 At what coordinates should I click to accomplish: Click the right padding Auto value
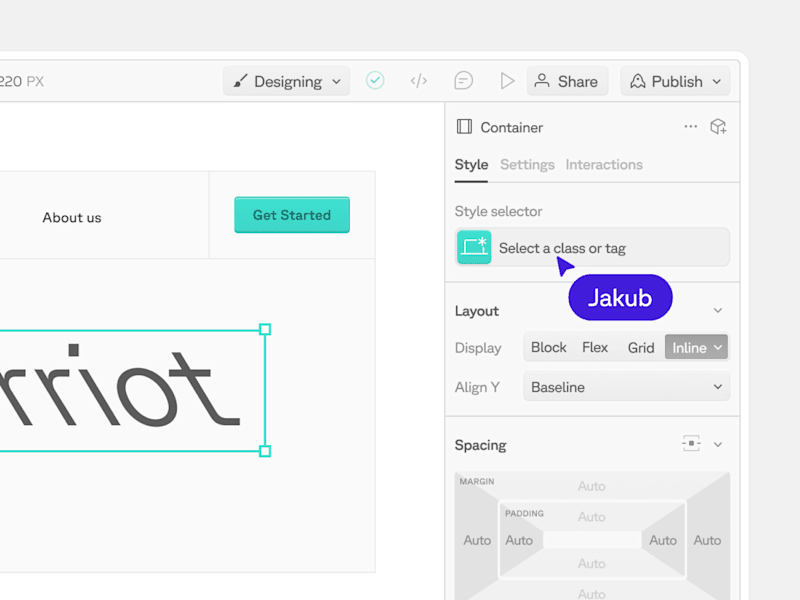(x=663, y=540)
